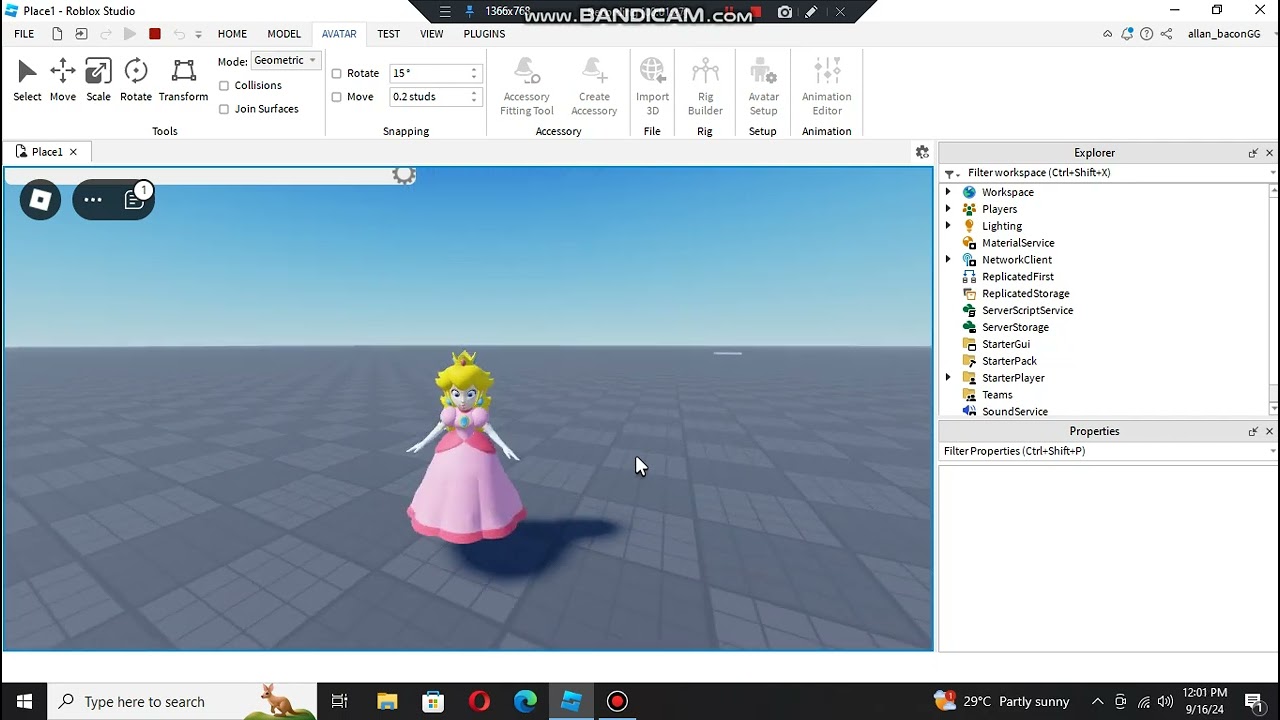This screenshot has height=720, width=1280.
Task: Choose the Rotate tool
Action: click(136, 80)
